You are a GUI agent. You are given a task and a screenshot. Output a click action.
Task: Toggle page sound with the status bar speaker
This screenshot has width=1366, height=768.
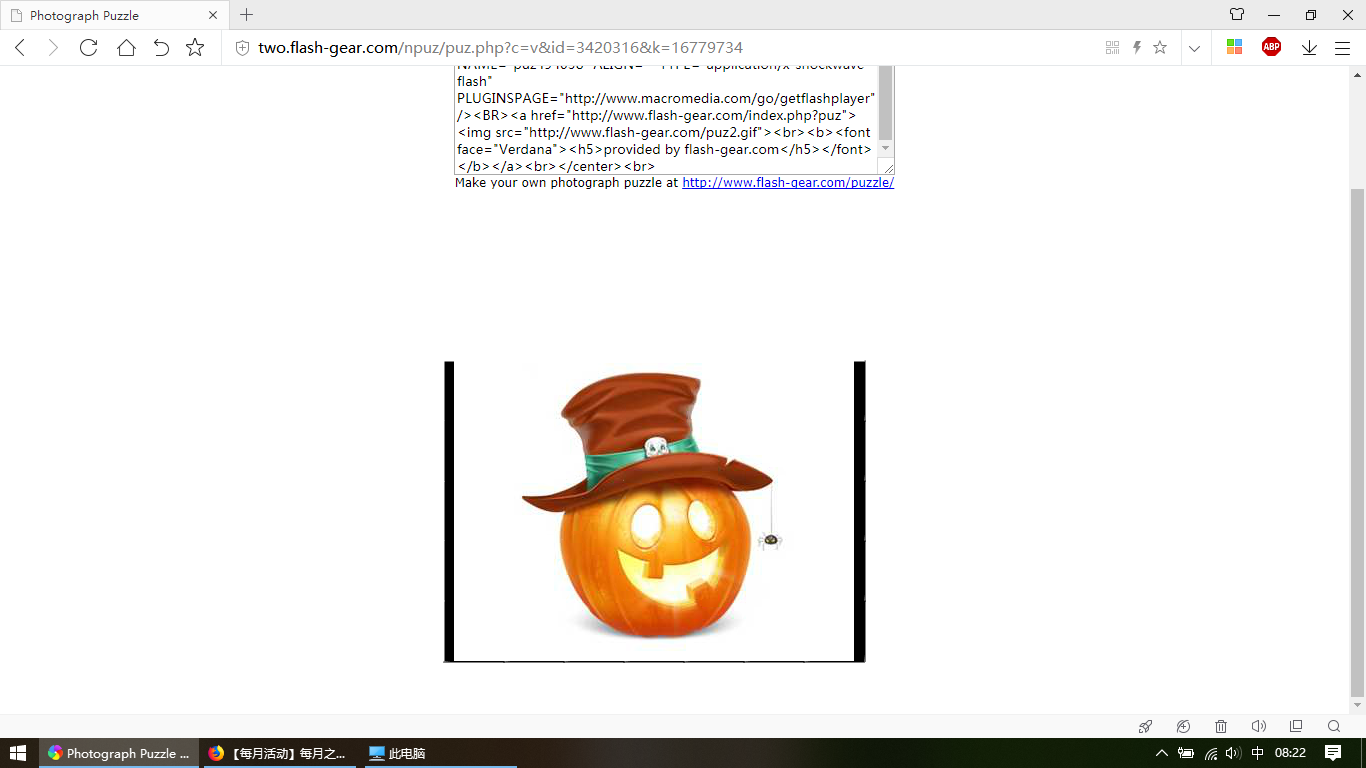click(1258, 726)
